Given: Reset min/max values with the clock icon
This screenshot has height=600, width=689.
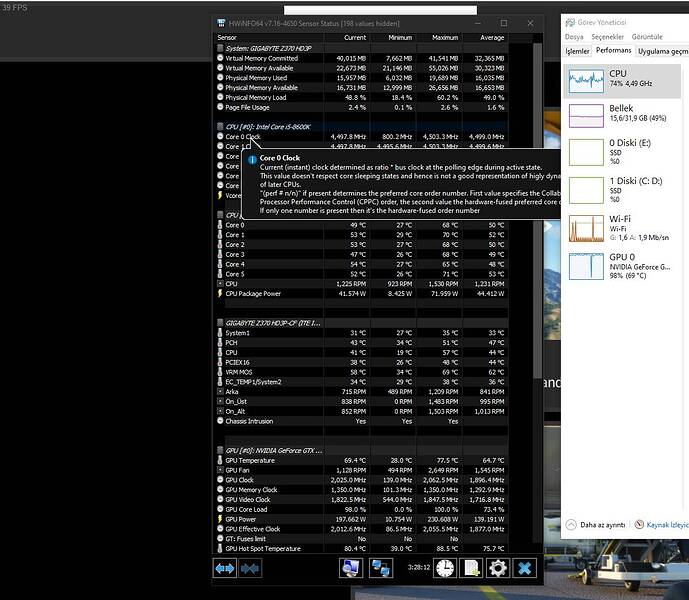Looking at the screenshot, I should pyautogui.click(x=445, y=568).
